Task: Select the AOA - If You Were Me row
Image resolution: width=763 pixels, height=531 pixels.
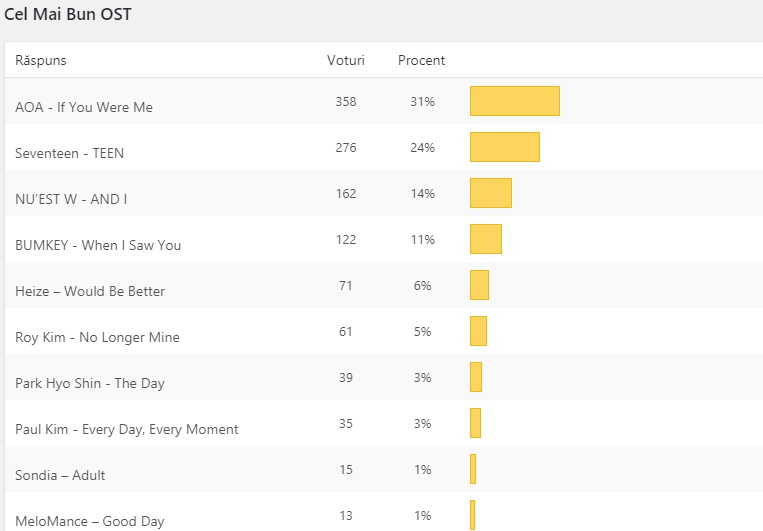Action: click(84, 107)
